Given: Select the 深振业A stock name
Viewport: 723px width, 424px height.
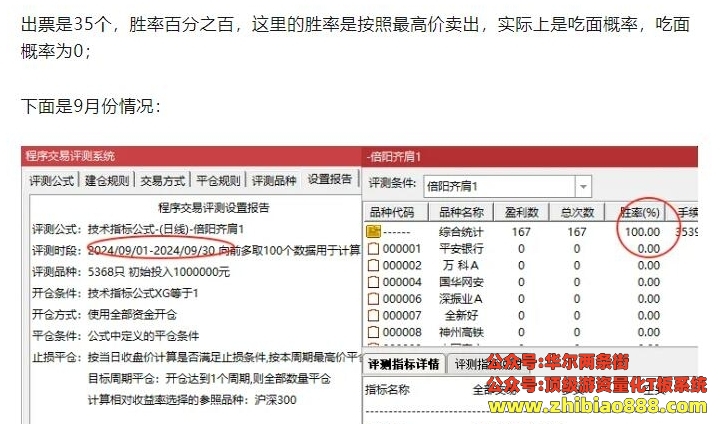Looking at the screenshot, I should (x=461, y=299).
